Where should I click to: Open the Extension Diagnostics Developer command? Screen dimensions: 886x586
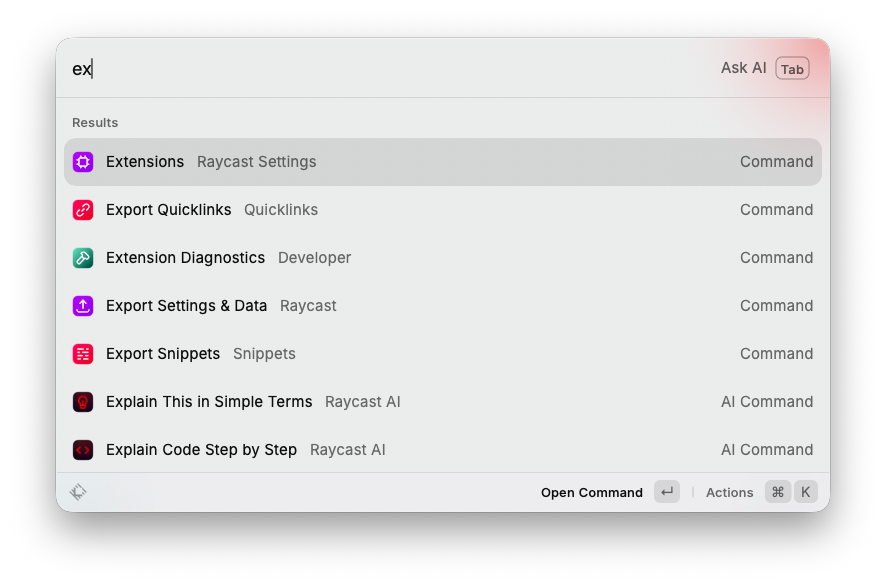(x=443, y=258)
